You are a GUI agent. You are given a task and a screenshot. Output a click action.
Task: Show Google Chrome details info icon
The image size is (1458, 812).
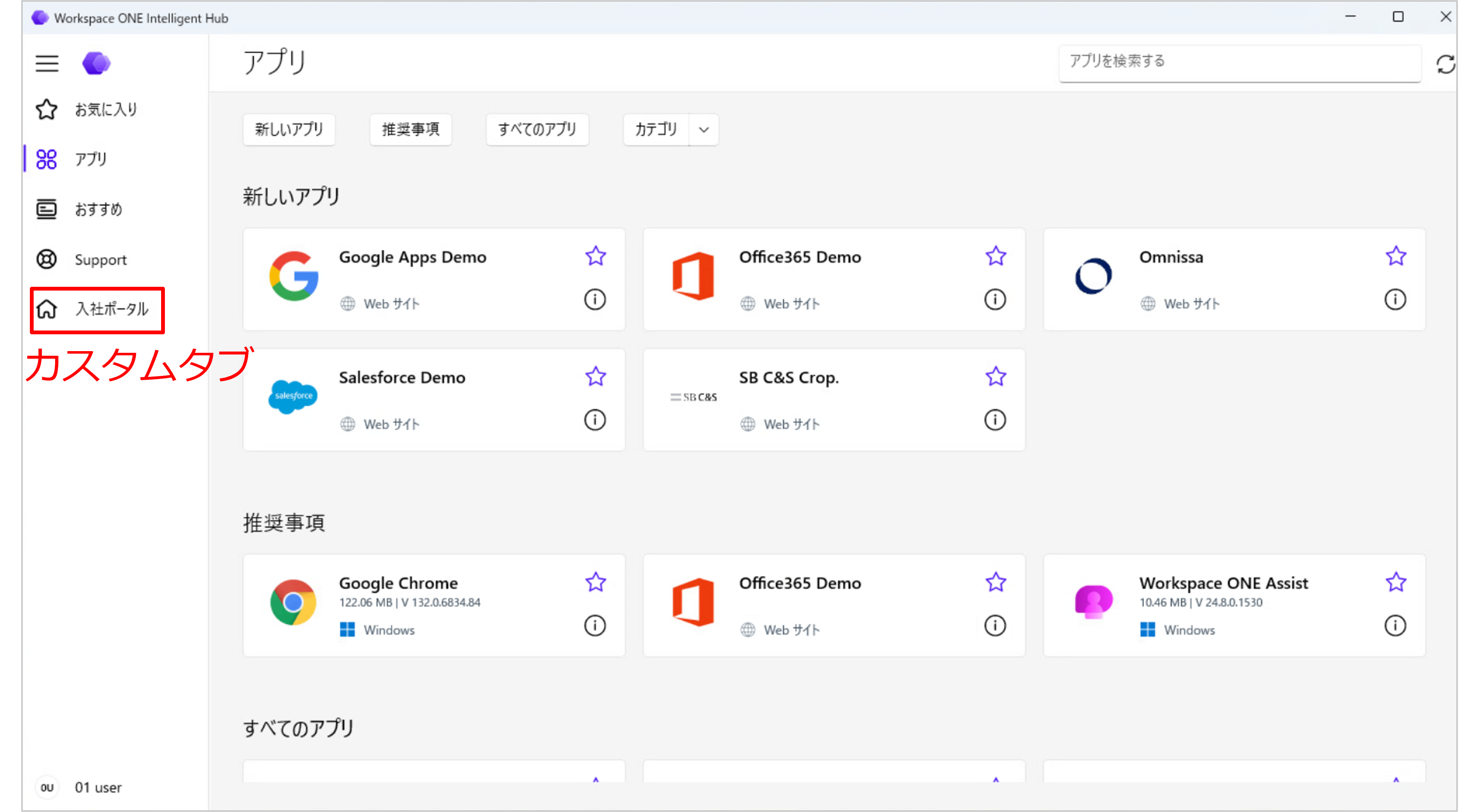pos(595,625)
